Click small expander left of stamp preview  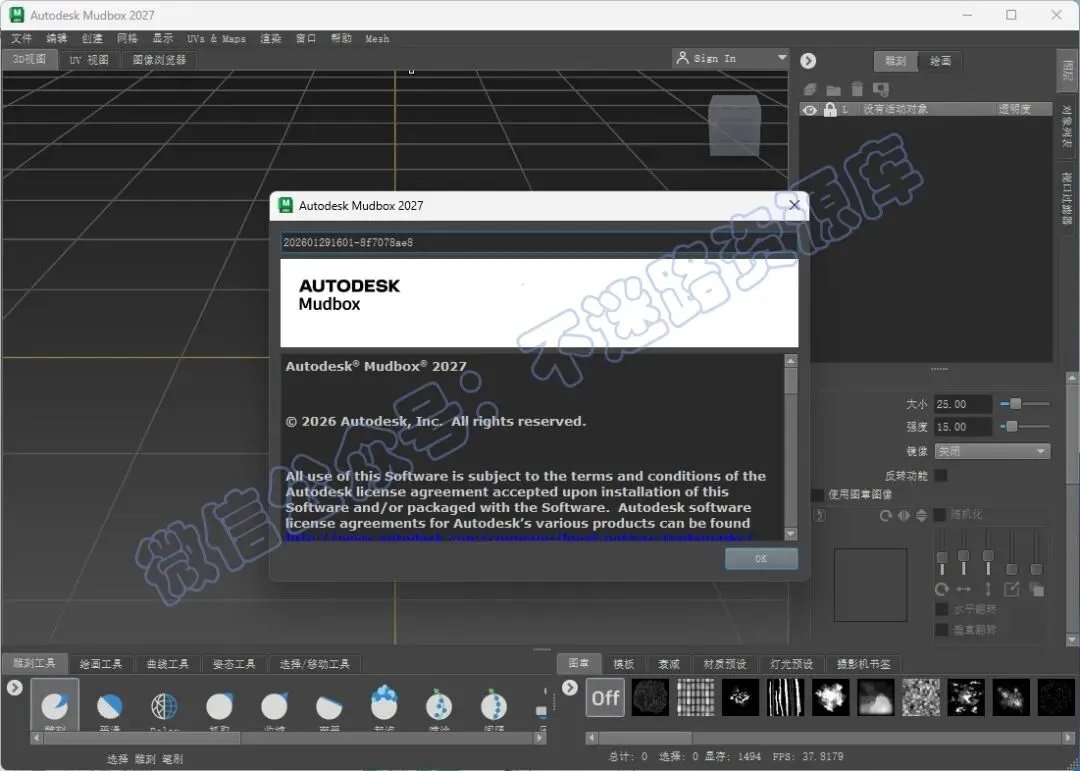coord(820,515)
